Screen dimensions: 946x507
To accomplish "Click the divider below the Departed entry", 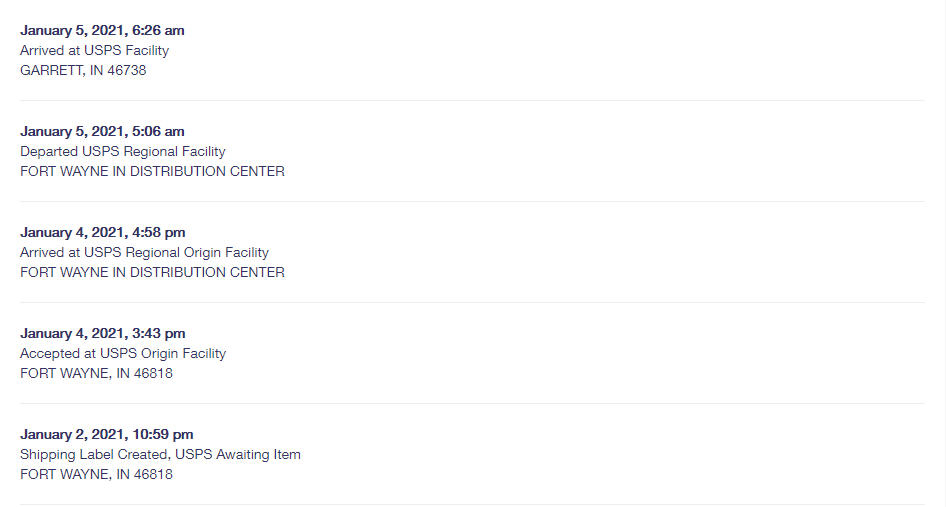I will point(472,202).
